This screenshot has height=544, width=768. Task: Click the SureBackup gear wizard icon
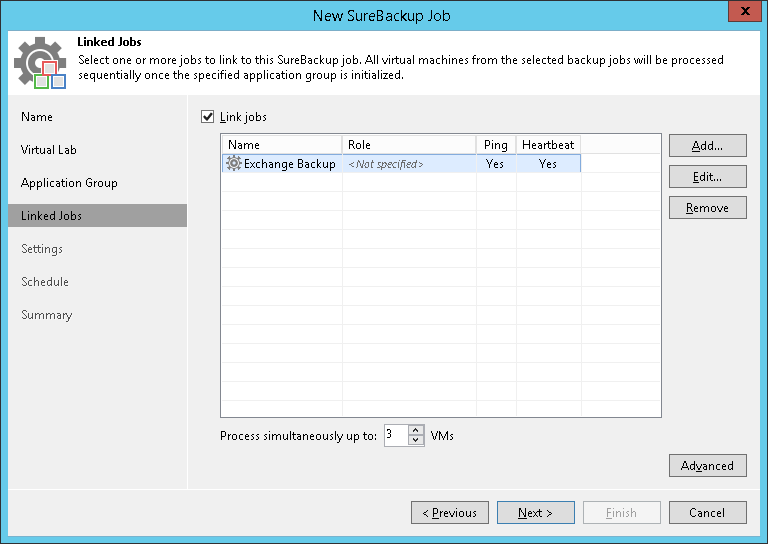tap(40, 64)
